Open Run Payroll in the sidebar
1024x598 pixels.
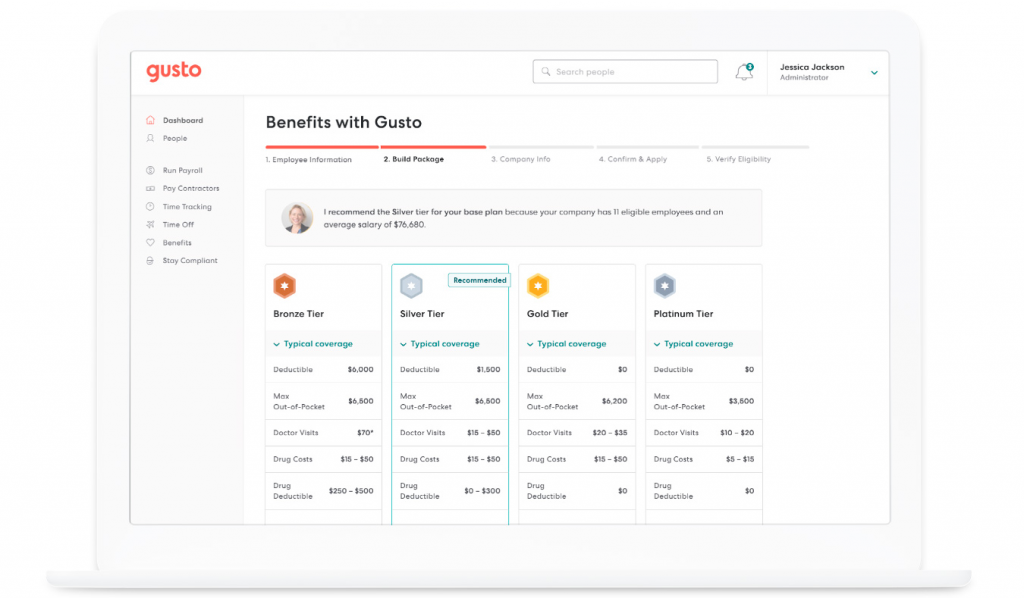182,171
